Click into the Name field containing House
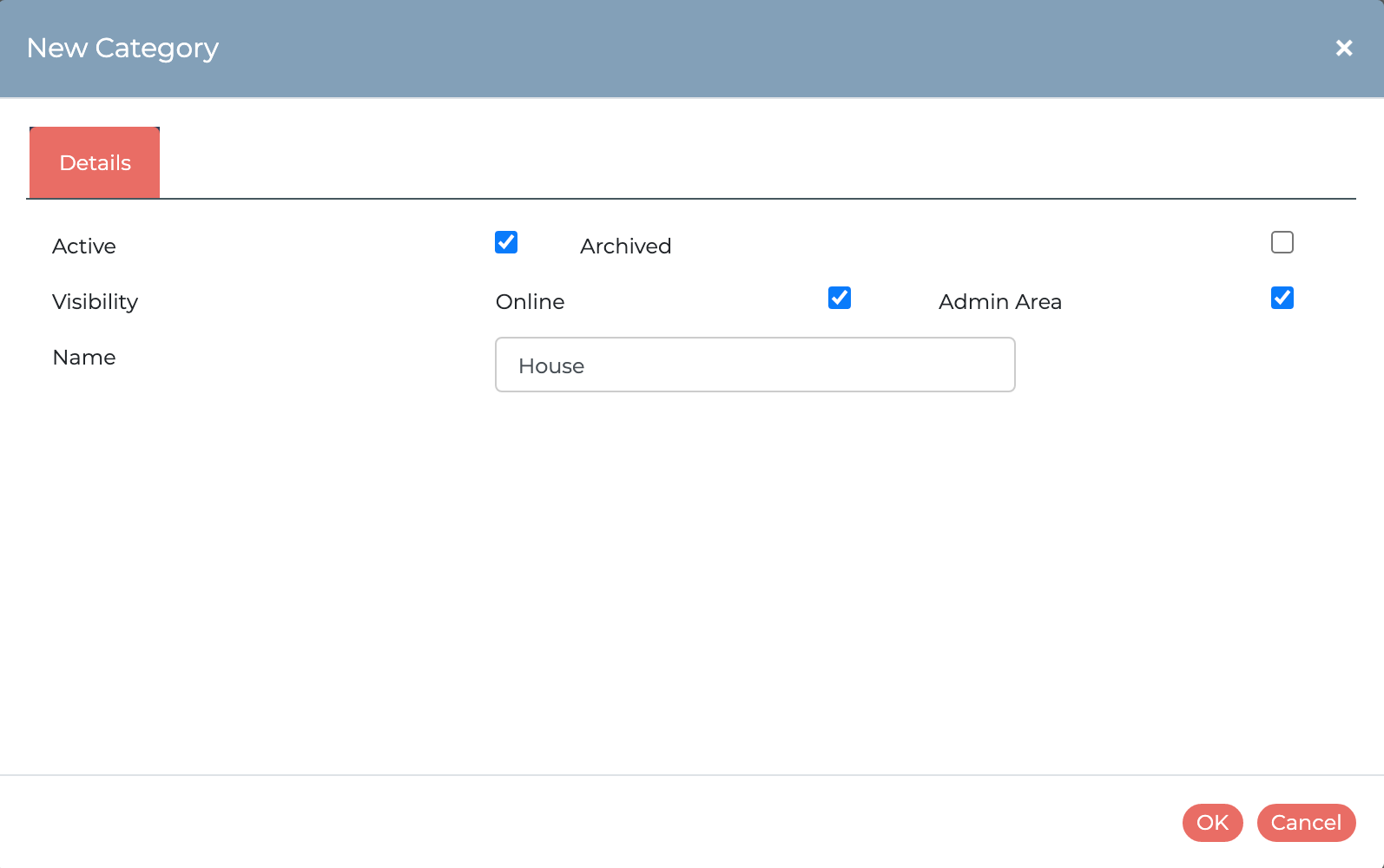 click(x=755, y=365)
